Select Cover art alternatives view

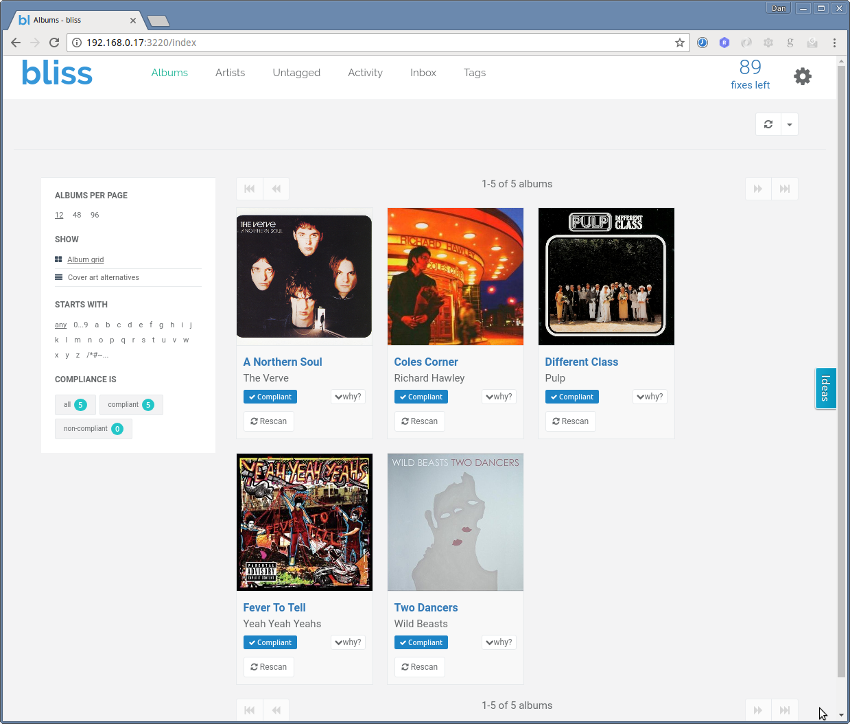(x=103, y=277)
